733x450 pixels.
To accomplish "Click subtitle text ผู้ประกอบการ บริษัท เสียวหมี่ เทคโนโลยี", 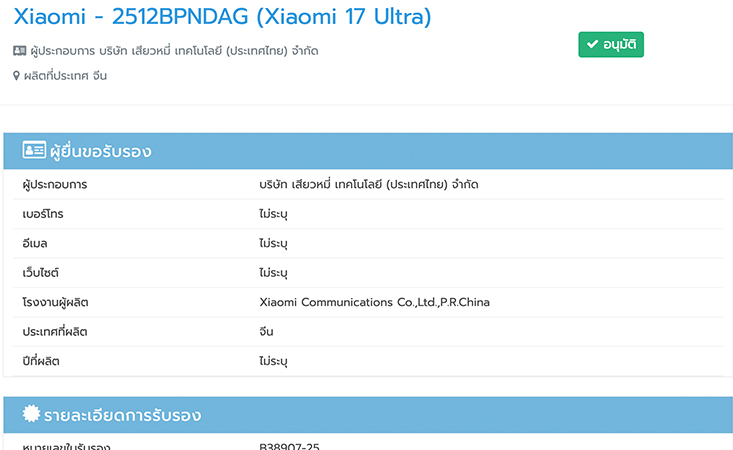I will 174,50.
